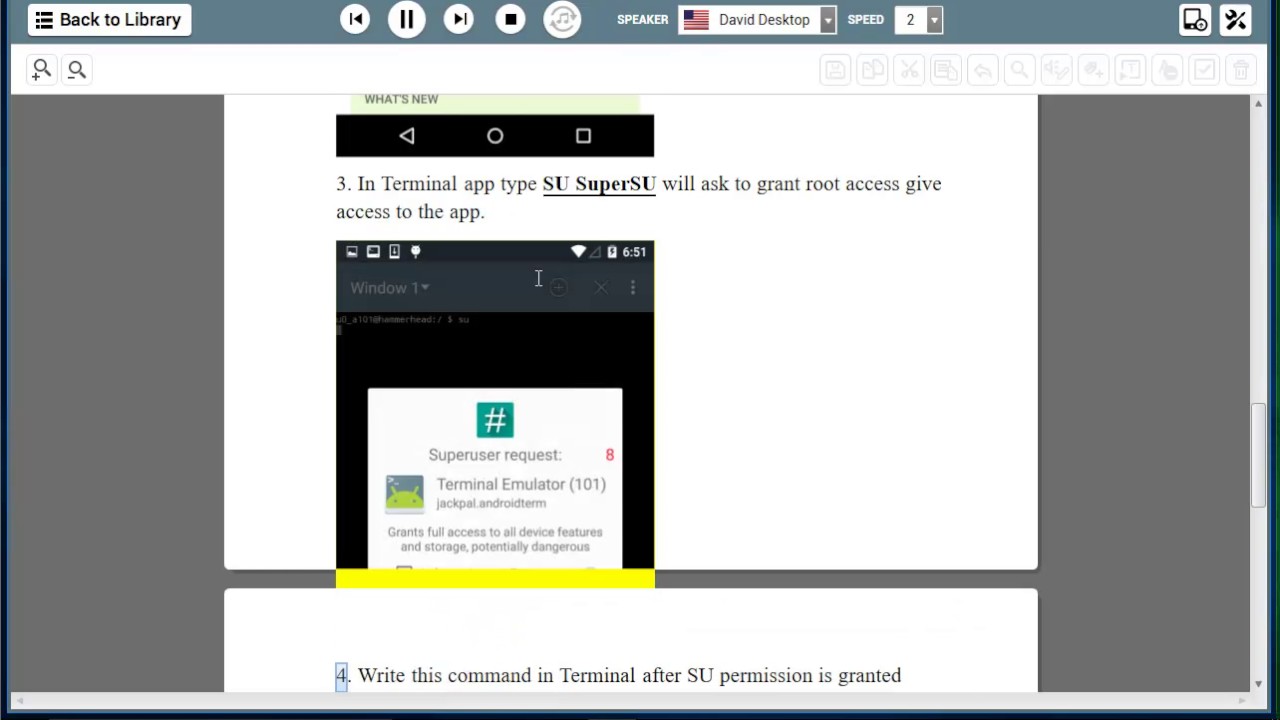Zoom in with the plus magnifier
1280x720 pixels.
(41, 69)
